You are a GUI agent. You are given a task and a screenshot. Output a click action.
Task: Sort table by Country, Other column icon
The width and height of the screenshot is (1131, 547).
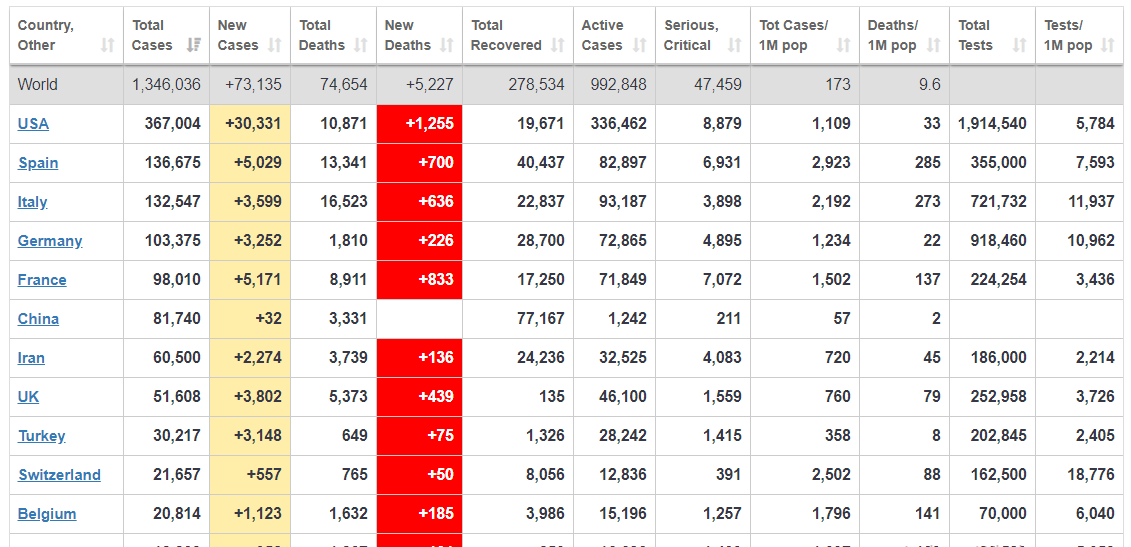point(107,45)
